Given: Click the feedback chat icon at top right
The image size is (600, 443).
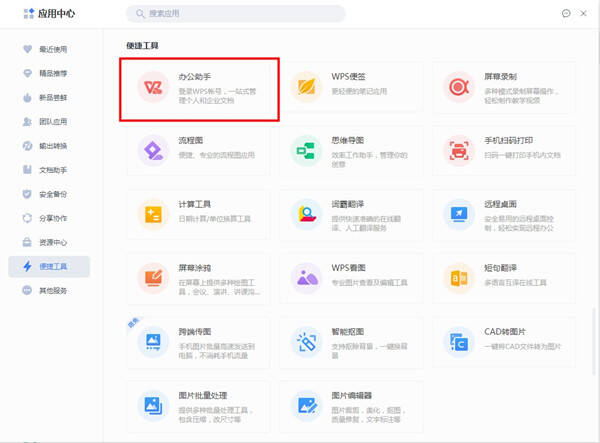Looking at the screenshot, I should click(x=566, y=13).
